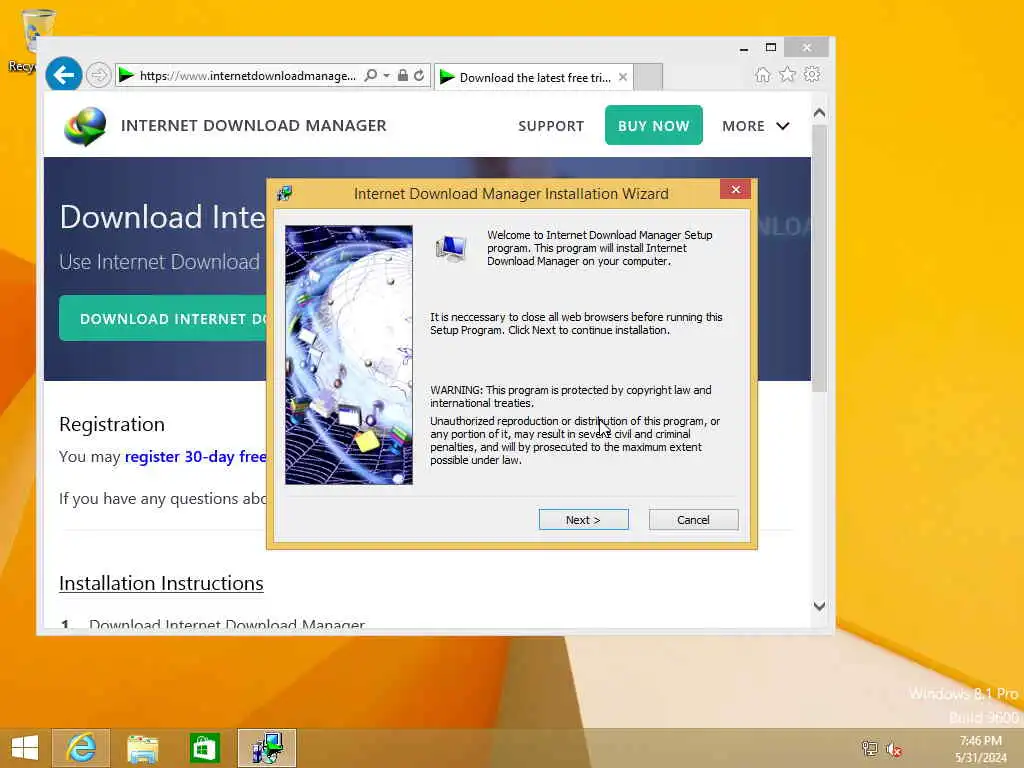Click the BUY NOW button

[x=654, y=125]
